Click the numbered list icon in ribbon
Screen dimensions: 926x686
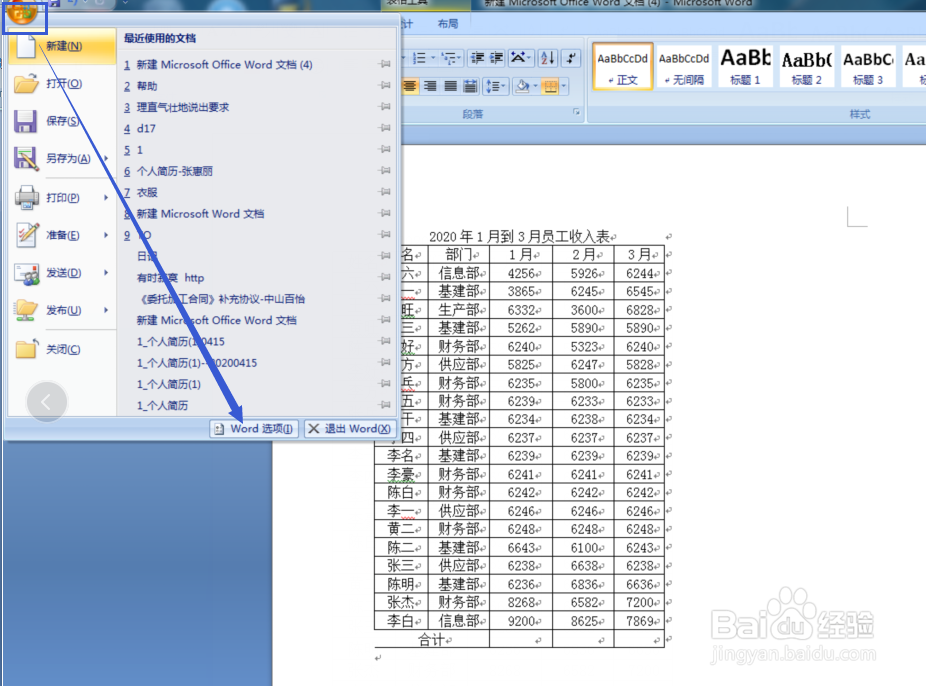tap(419, 58)
